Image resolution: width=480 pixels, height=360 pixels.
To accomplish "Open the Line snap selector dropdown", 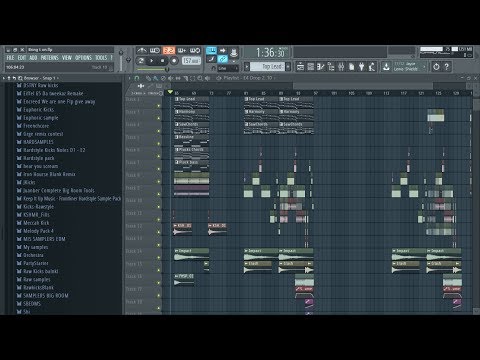I will pos(228,68).
